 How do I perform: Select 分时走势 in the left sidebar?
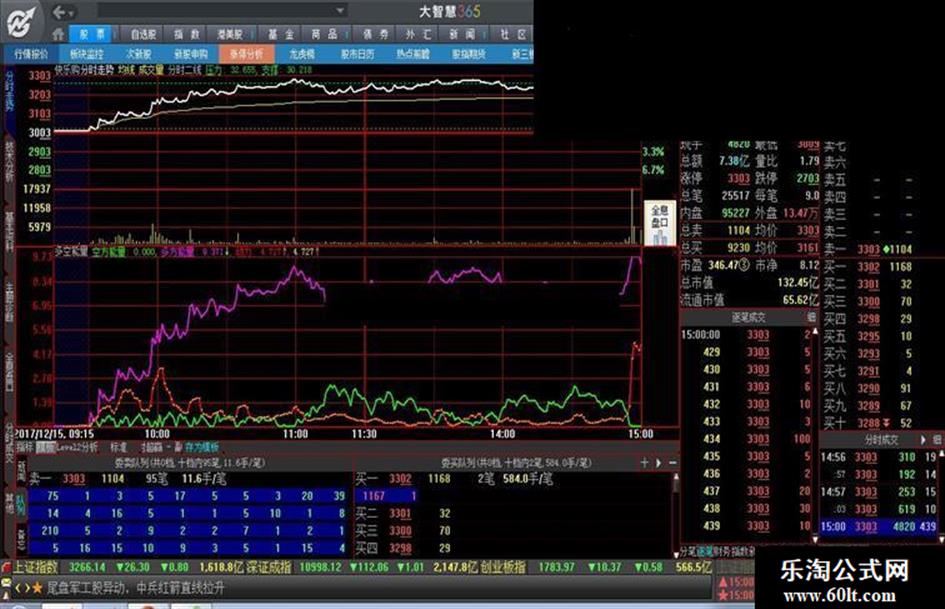pyautogui.click(x=10, y=91)
